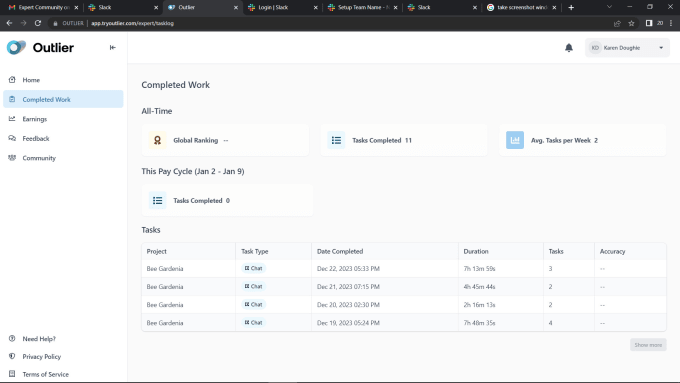The image size is (680, 383).
Task: Go back with the browser back arrow
Action: click(10, 23)
